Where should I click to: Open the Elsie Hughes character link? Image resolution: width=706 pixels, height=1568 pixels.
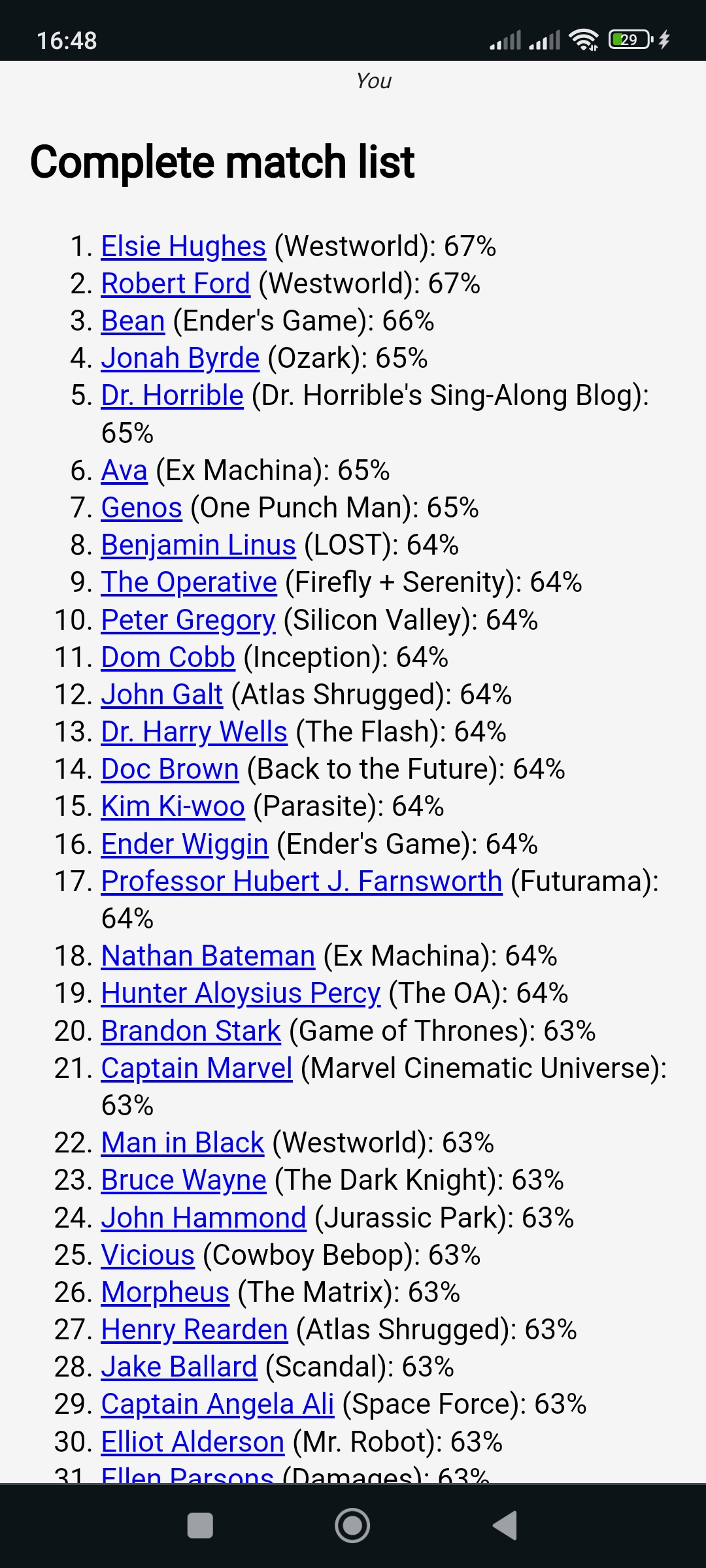pos(184,247)
